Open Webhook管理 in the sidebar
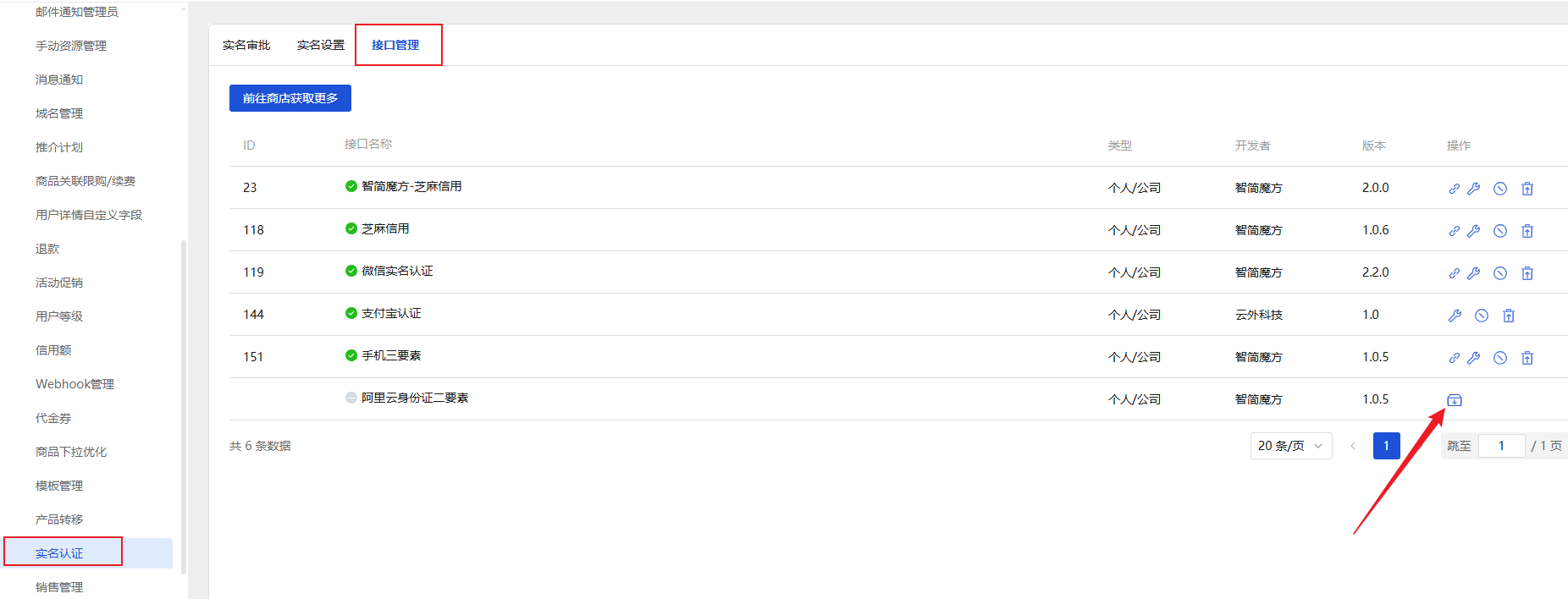 click(75, 384)
